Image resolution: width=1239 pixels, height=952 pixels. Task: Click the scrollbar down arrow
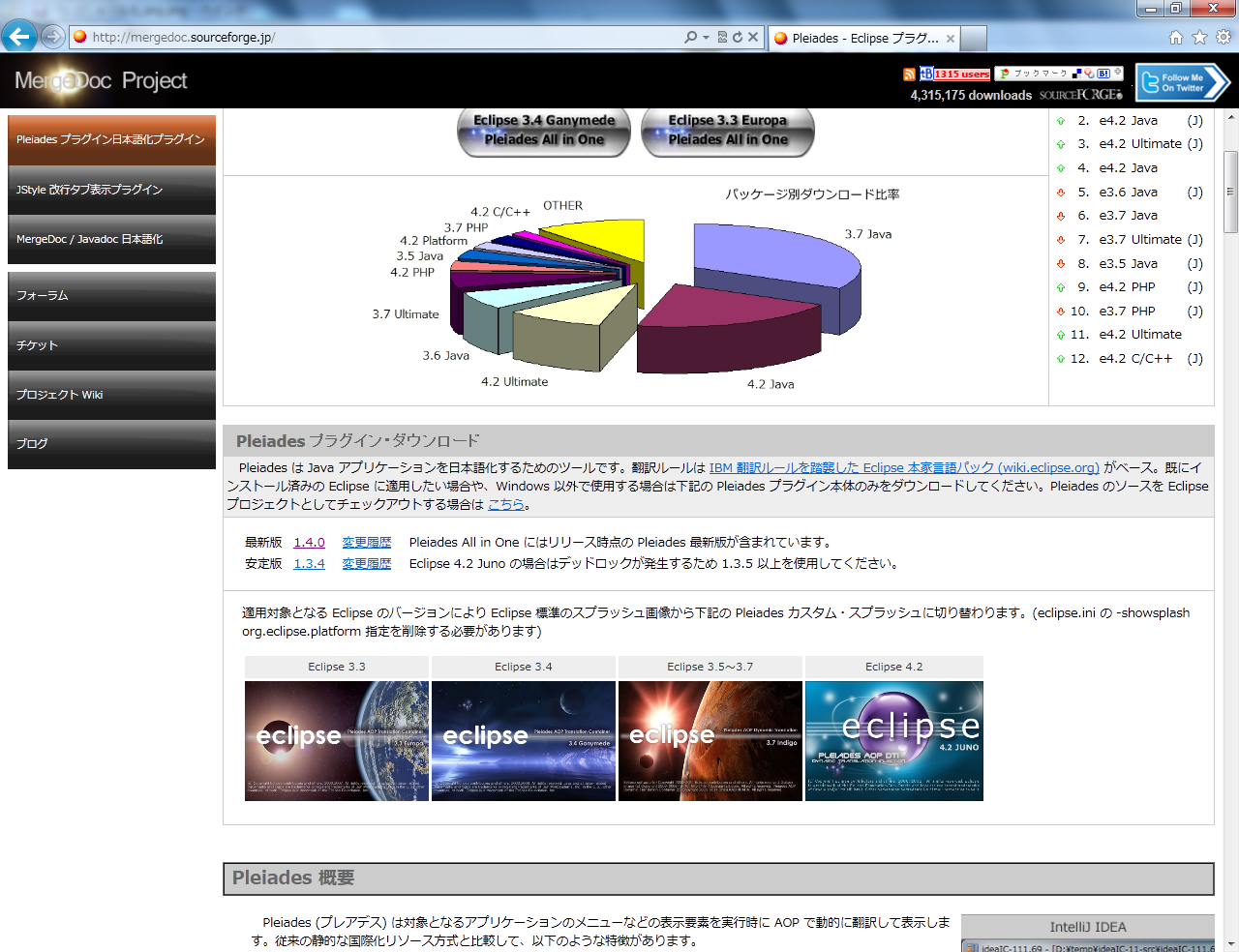[x=1230, y=943]
